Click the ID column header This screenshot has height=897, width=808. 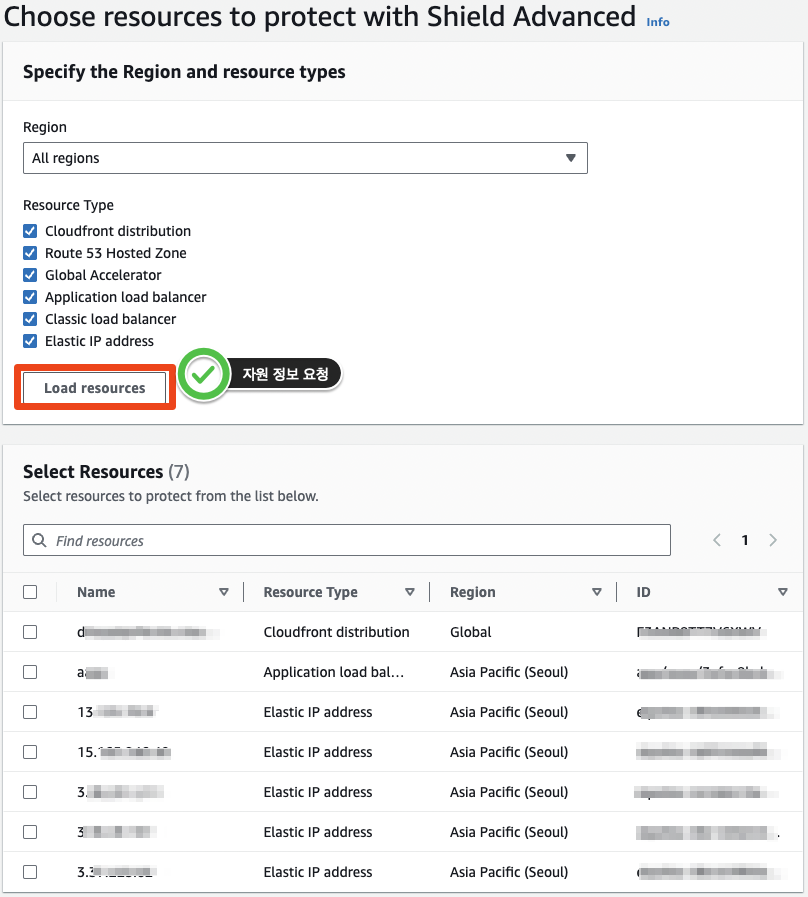(x=643, y=592)
